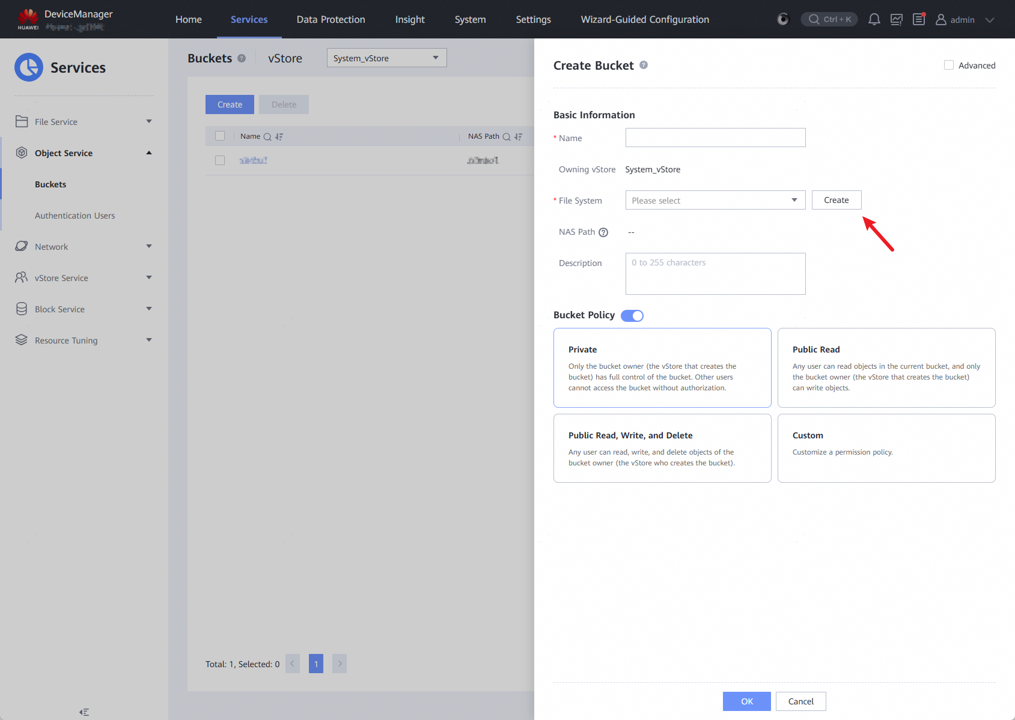The image size is (1015, 720).
Task: Click help icon beside Create Bucket title
Action: (x=644, y=65)
